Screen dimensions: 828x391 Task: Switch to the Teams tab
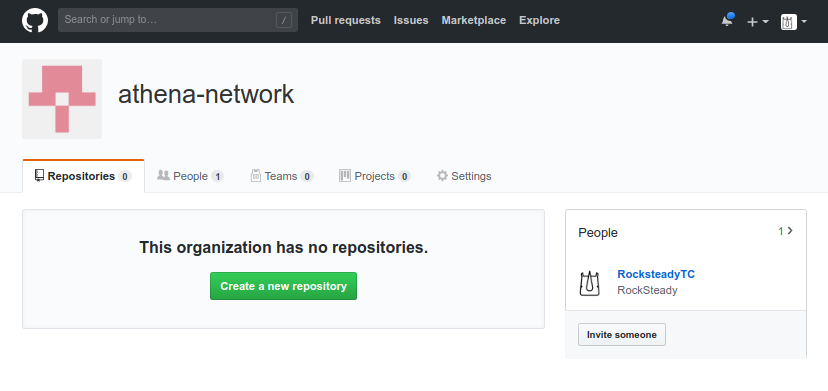(x=282, y=176)
